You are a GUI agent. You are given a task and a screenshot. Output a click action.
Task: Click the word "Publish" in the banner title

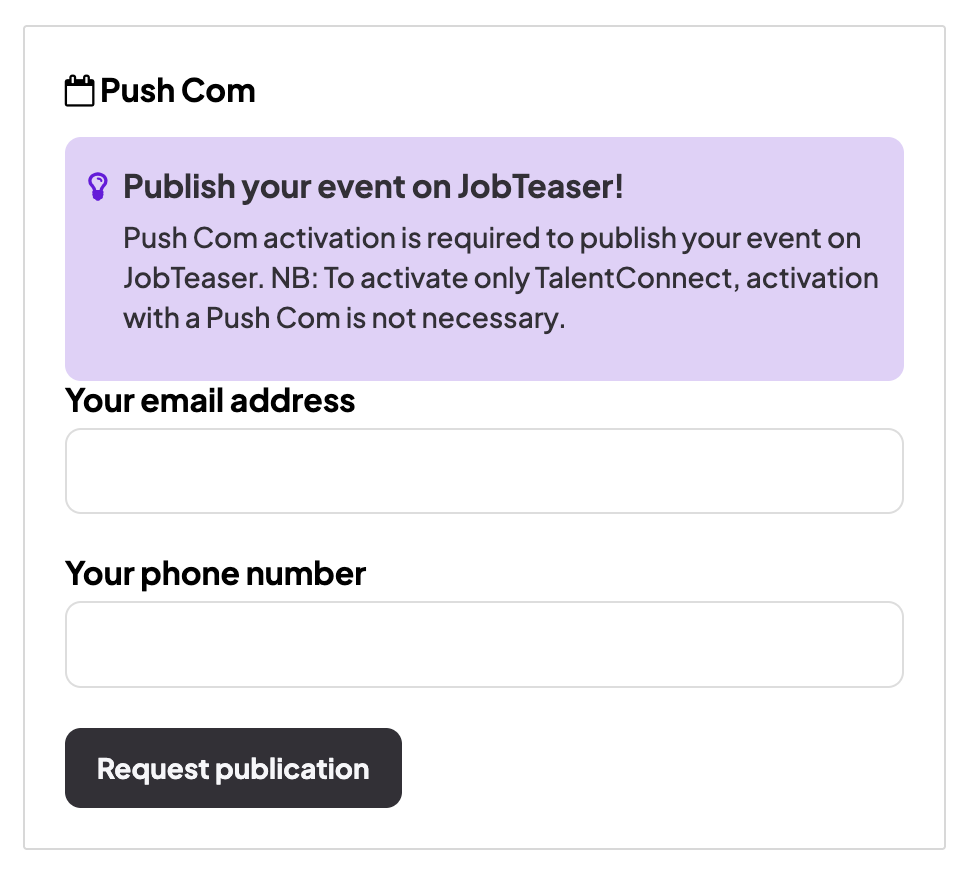pyautogui.click(x=178, y=187)
